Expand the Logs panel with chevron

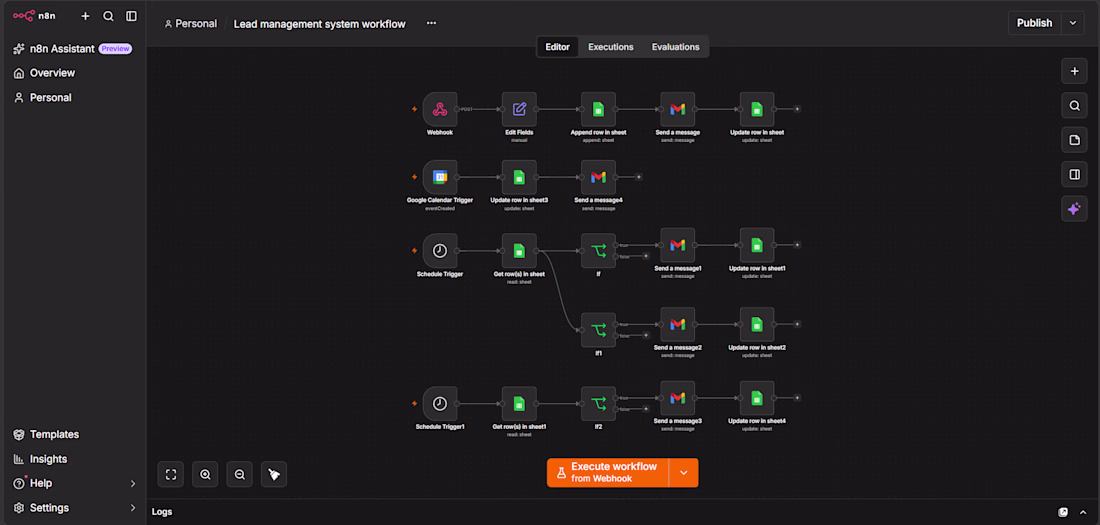pyautogui.click(x=1084, y=512)
